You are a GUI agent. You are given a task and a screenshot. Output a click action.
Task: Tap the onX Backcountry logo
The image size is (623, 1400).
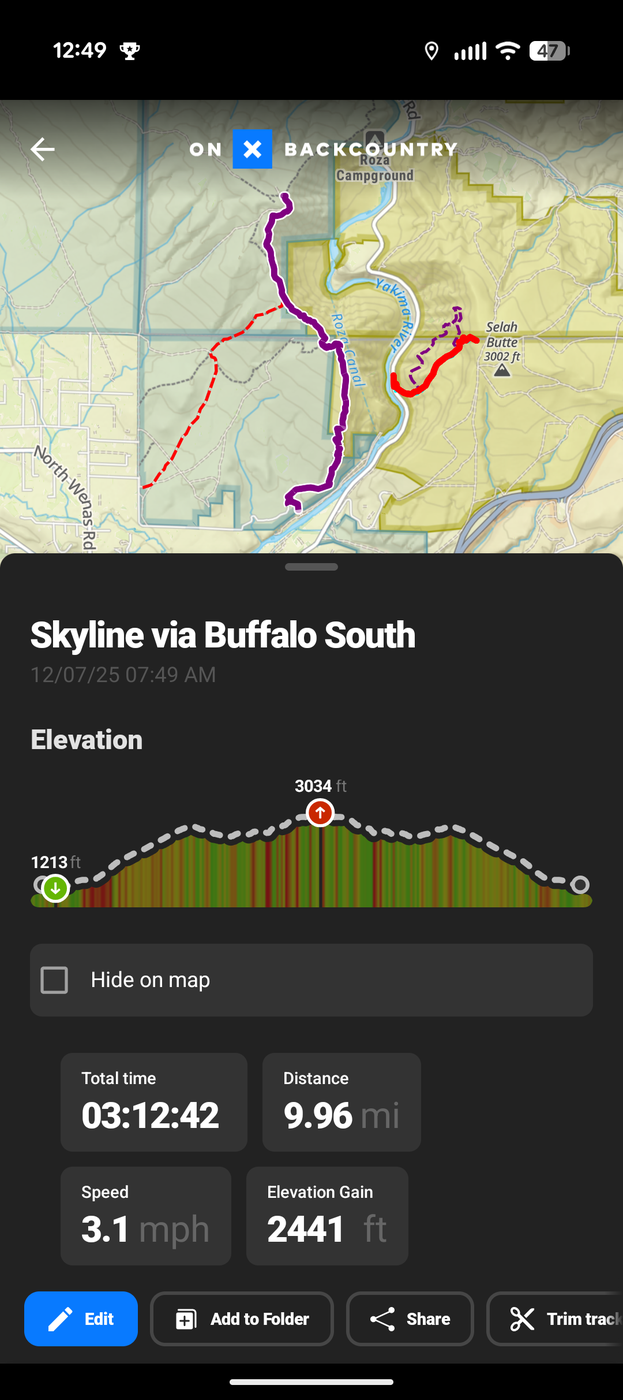tap(322, 150)
